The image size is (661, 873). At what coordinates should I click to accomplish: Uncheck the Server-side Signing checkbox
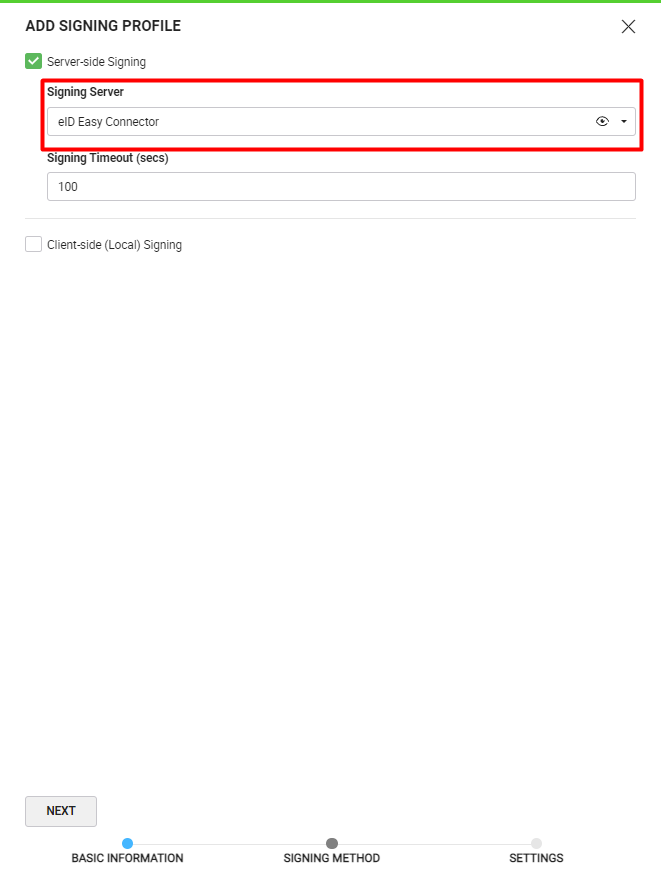(34, 61)
